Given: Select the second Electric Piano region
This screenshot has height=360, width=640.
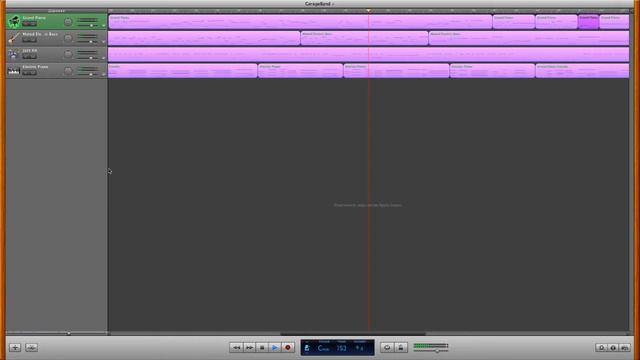Looking at the screenshot, I should pyautogui.click(x=300, y=71).
